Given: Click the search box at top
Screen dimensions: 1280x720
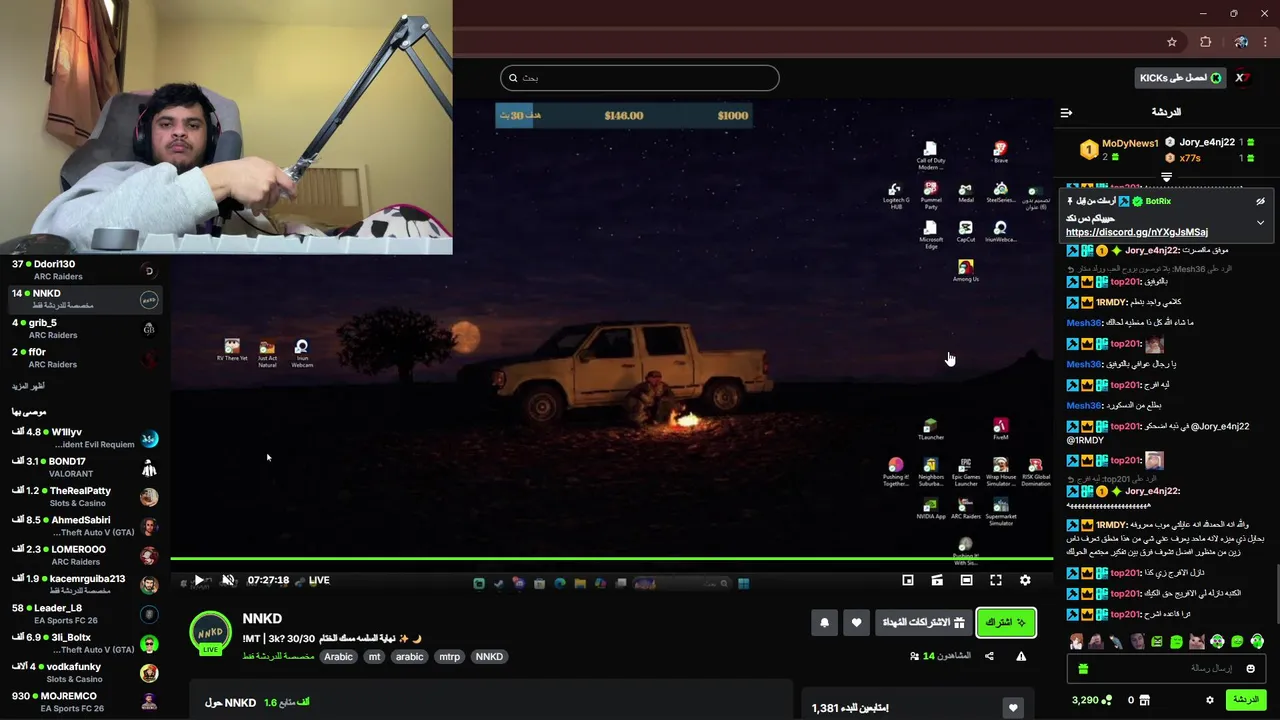Looking at the screenshot, I should point(640,78).
